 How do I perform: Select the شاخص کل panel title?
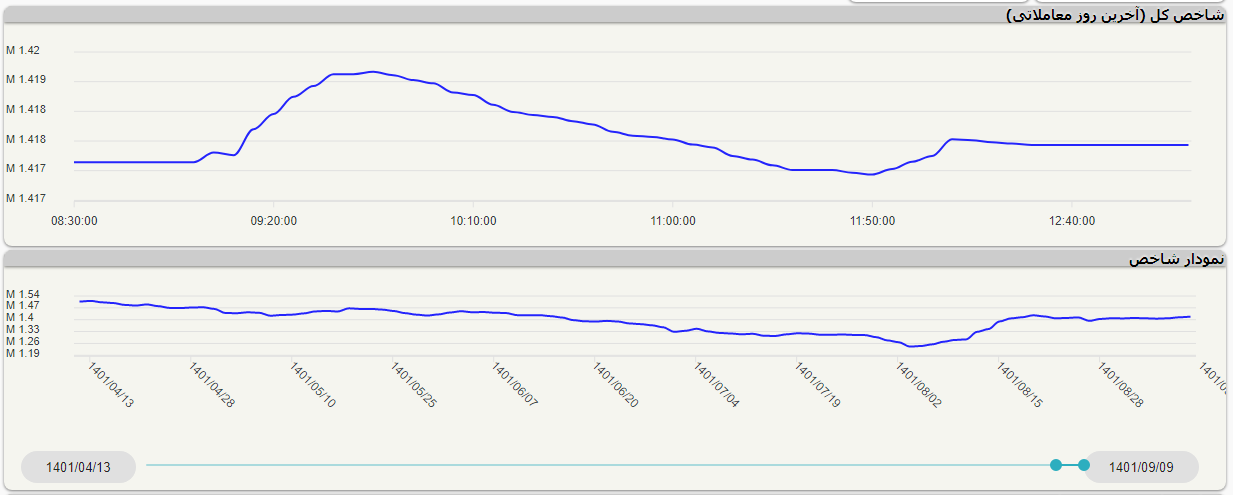coord(1114,15)
